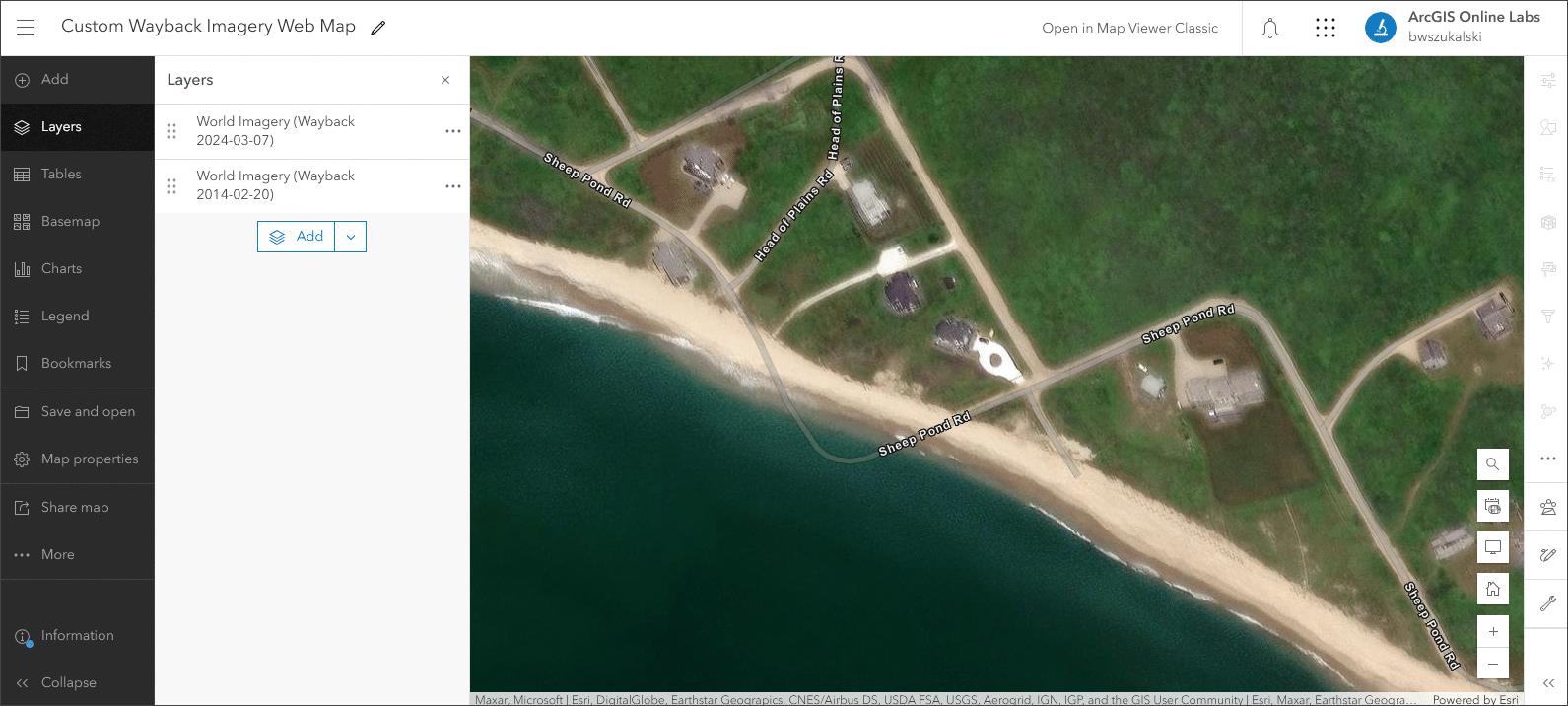Viewport: 1568px width, 706px height.
Task: Open the Filter funnel icon
Action: [x=1548, y=317]
